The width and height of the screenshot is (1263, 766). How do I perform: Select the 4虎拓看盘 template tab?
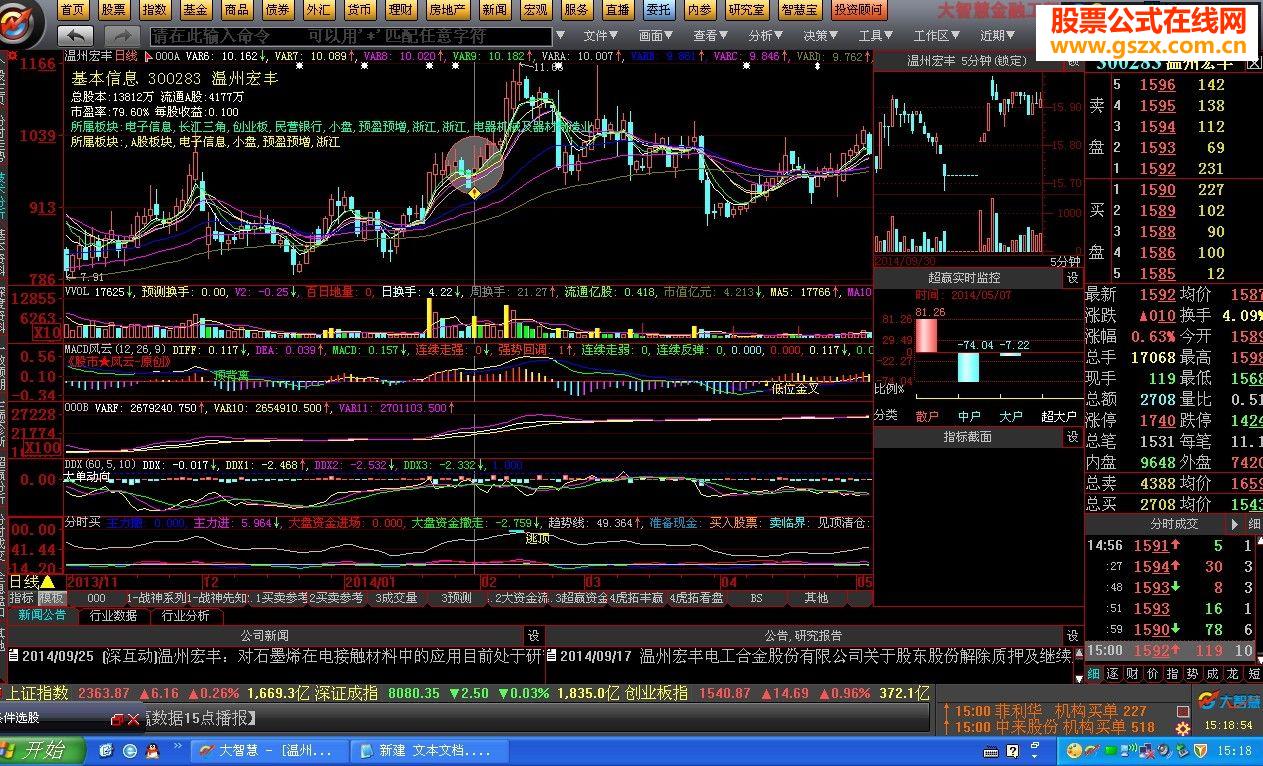[696, 598]
